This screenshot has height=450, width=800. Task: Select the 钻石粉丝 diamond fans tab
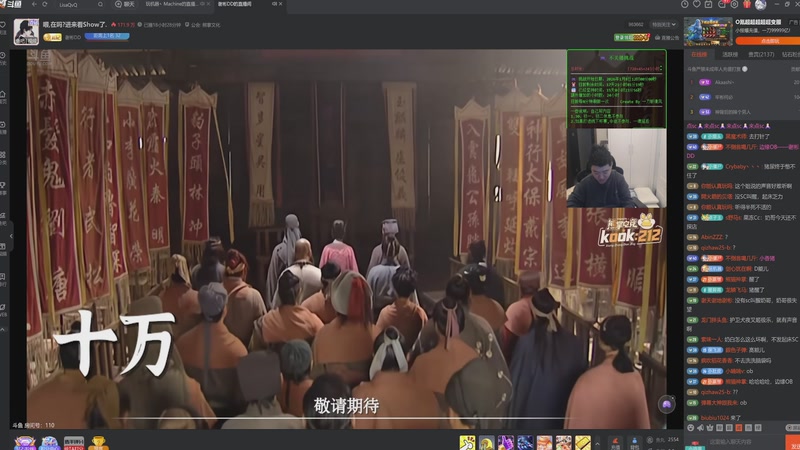(x=791, y=54)
